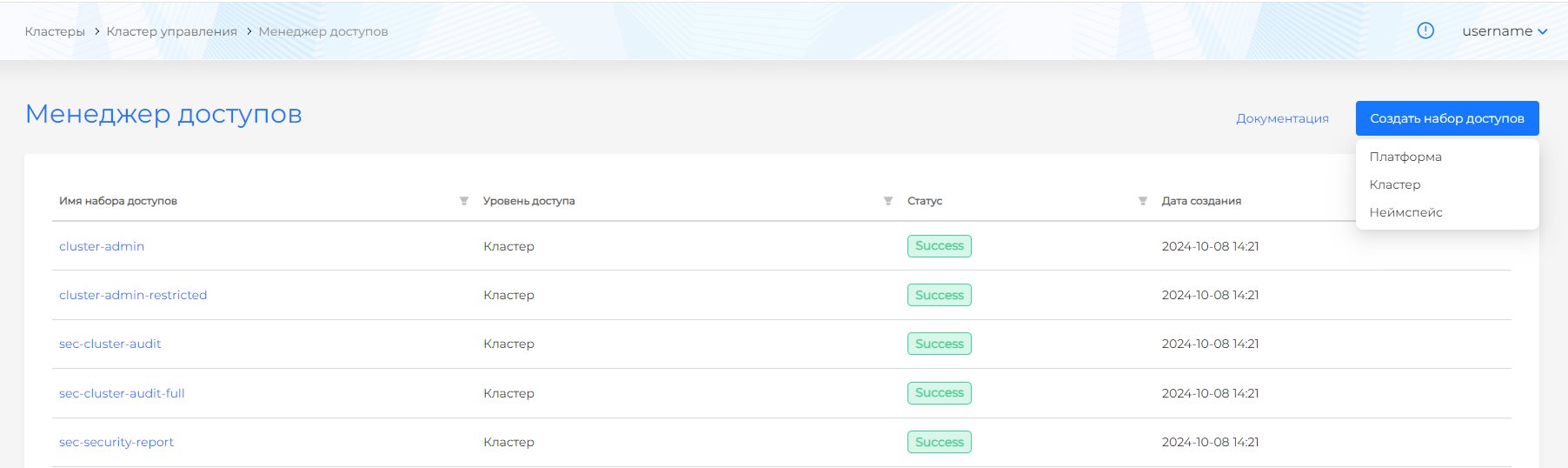Click Менеджер доступов breadcrumb item

323,31
